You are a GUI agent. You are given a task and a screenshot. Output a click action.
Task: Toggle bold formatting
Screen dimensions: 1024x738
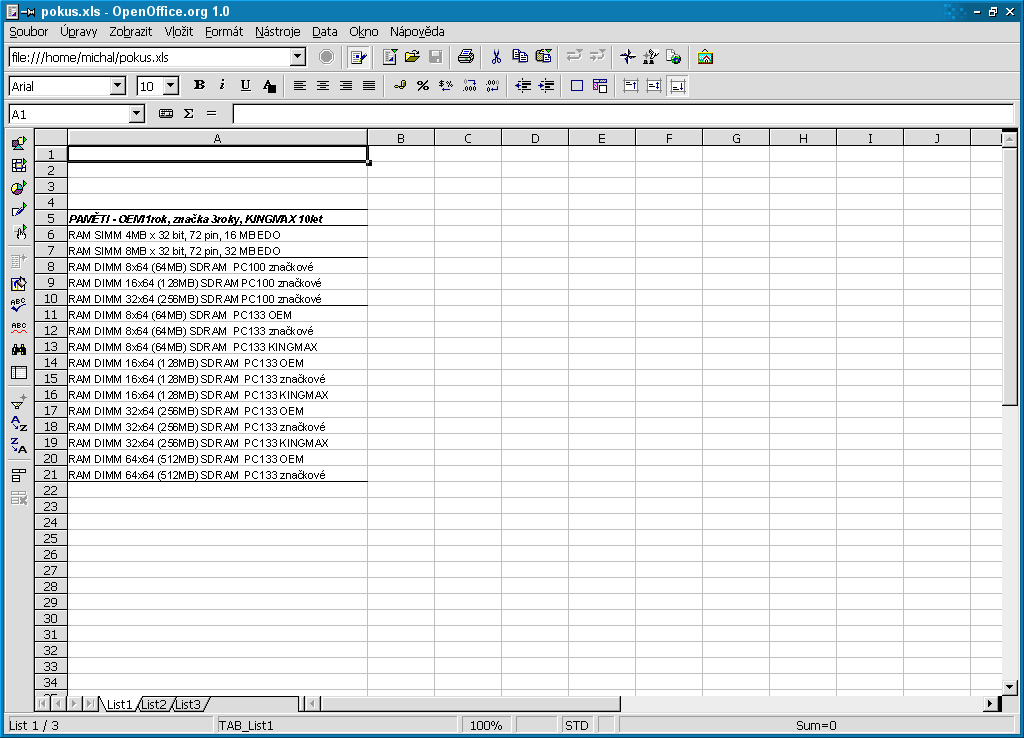(x=199, y=86)
